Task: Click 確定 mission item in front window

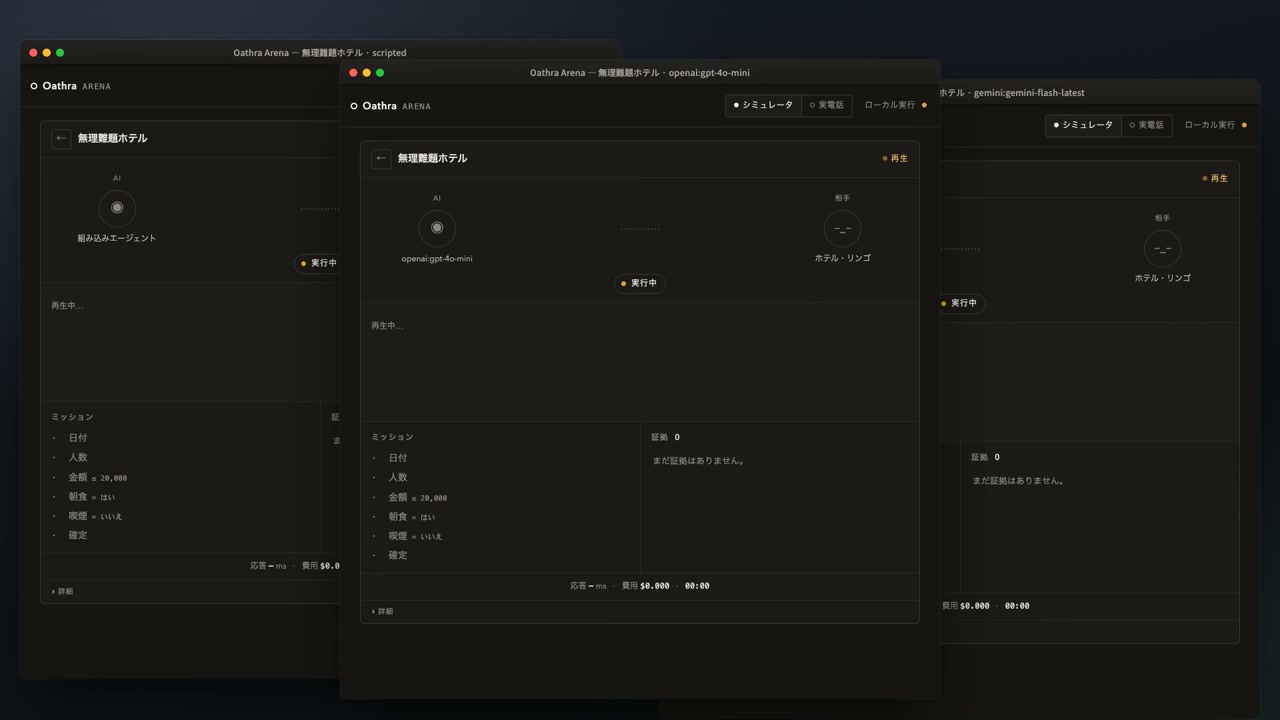Action: pyautogui.click(x=398, y=555)
